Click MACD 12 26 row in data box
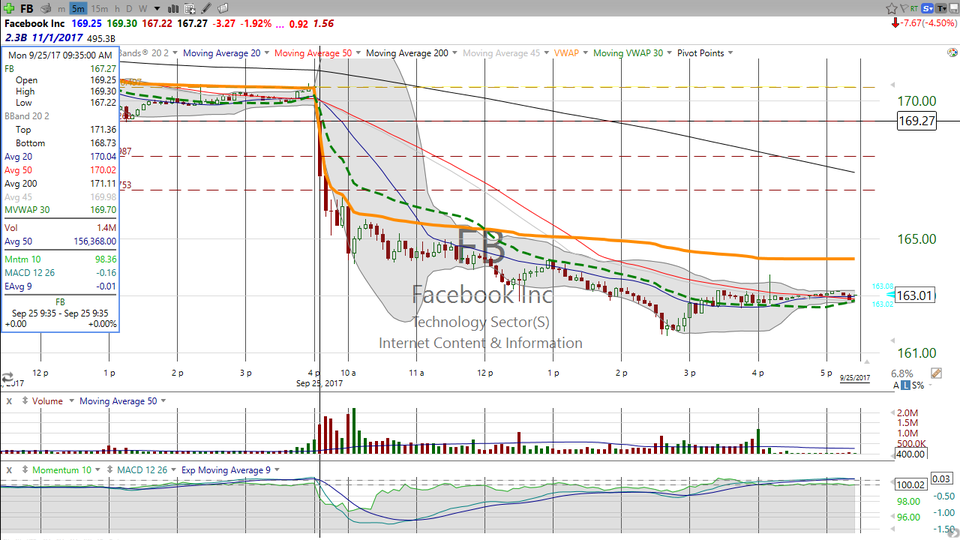 [60, 273]
